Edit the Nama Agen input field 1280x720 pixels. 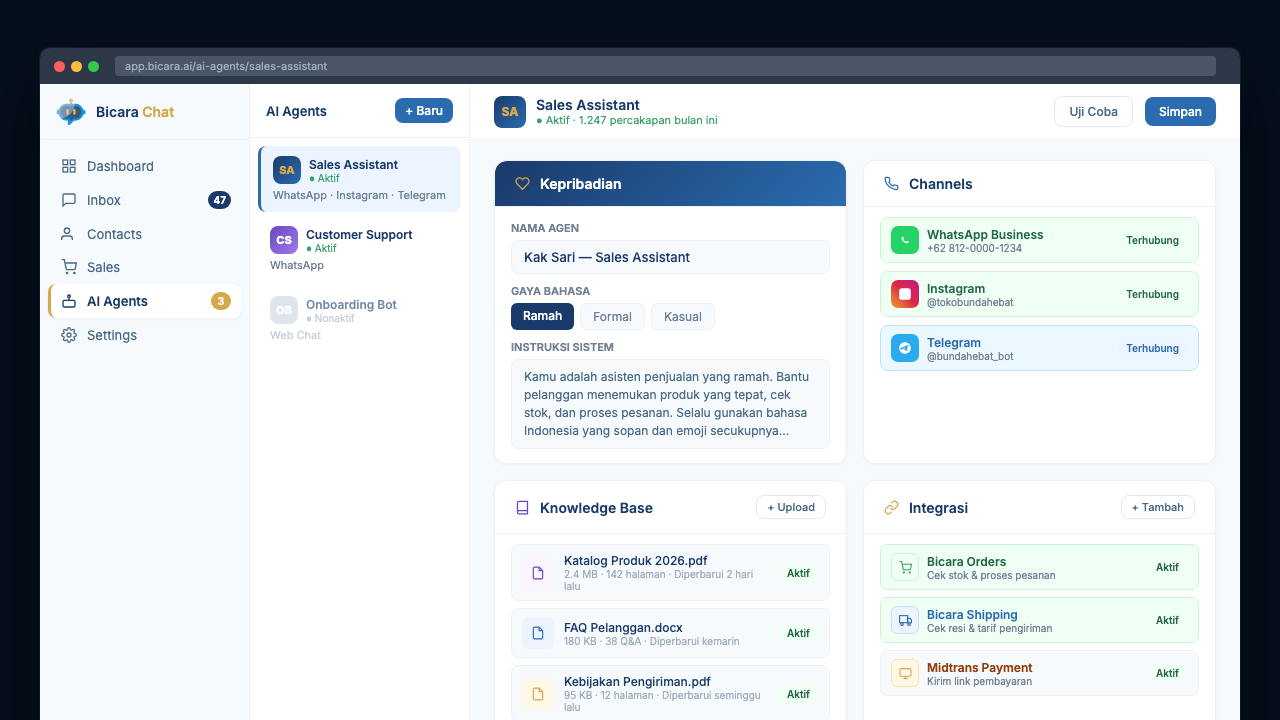670,257
